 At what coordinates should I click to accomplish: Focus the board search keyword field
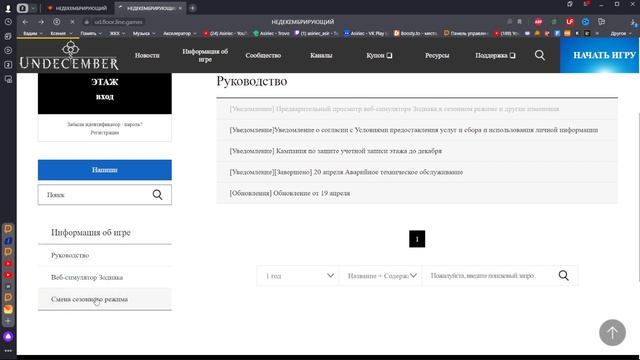coord(490,276)
